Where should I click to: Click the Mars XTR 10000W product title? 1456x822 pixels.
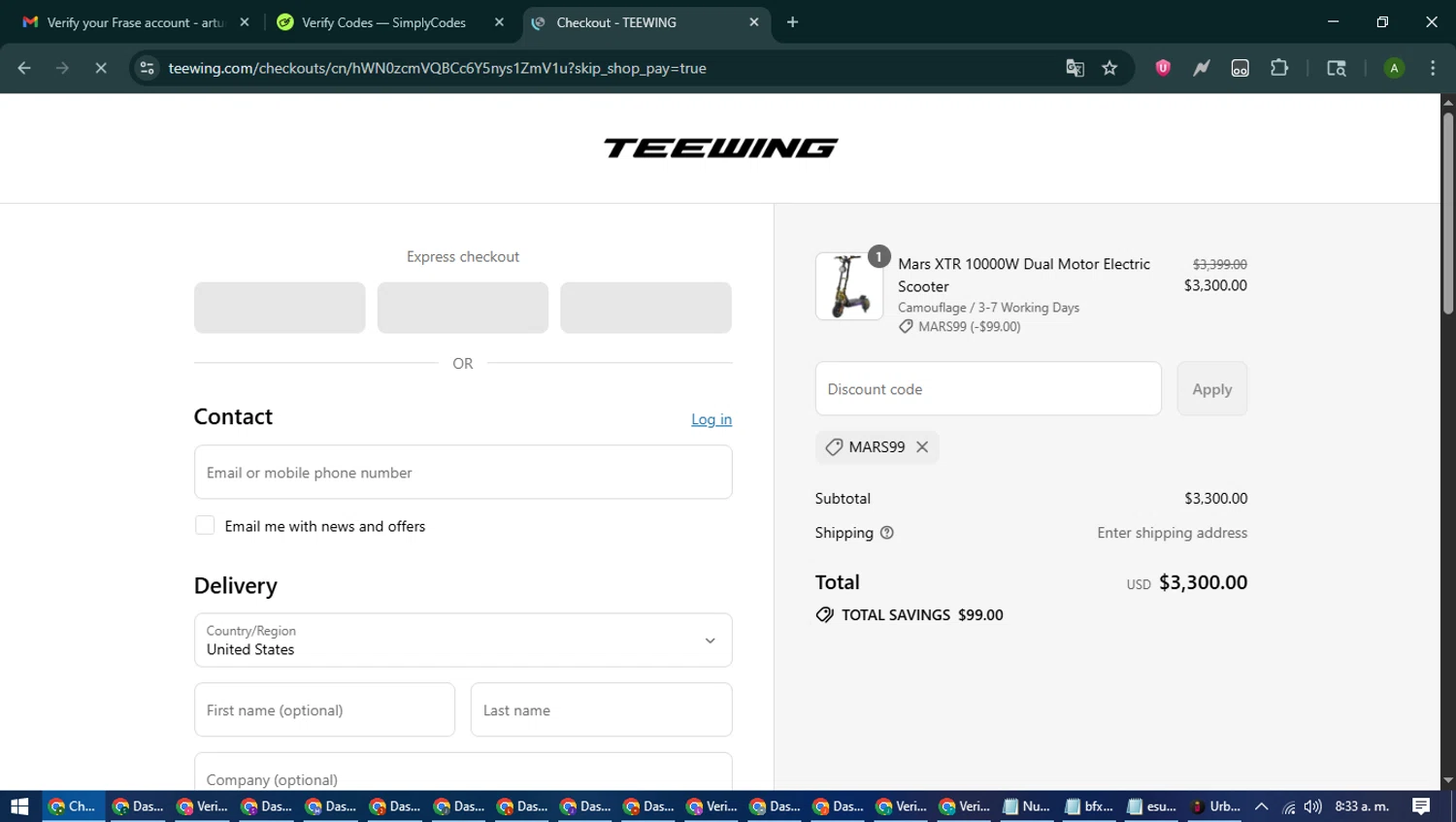[x=1024, y=276]
